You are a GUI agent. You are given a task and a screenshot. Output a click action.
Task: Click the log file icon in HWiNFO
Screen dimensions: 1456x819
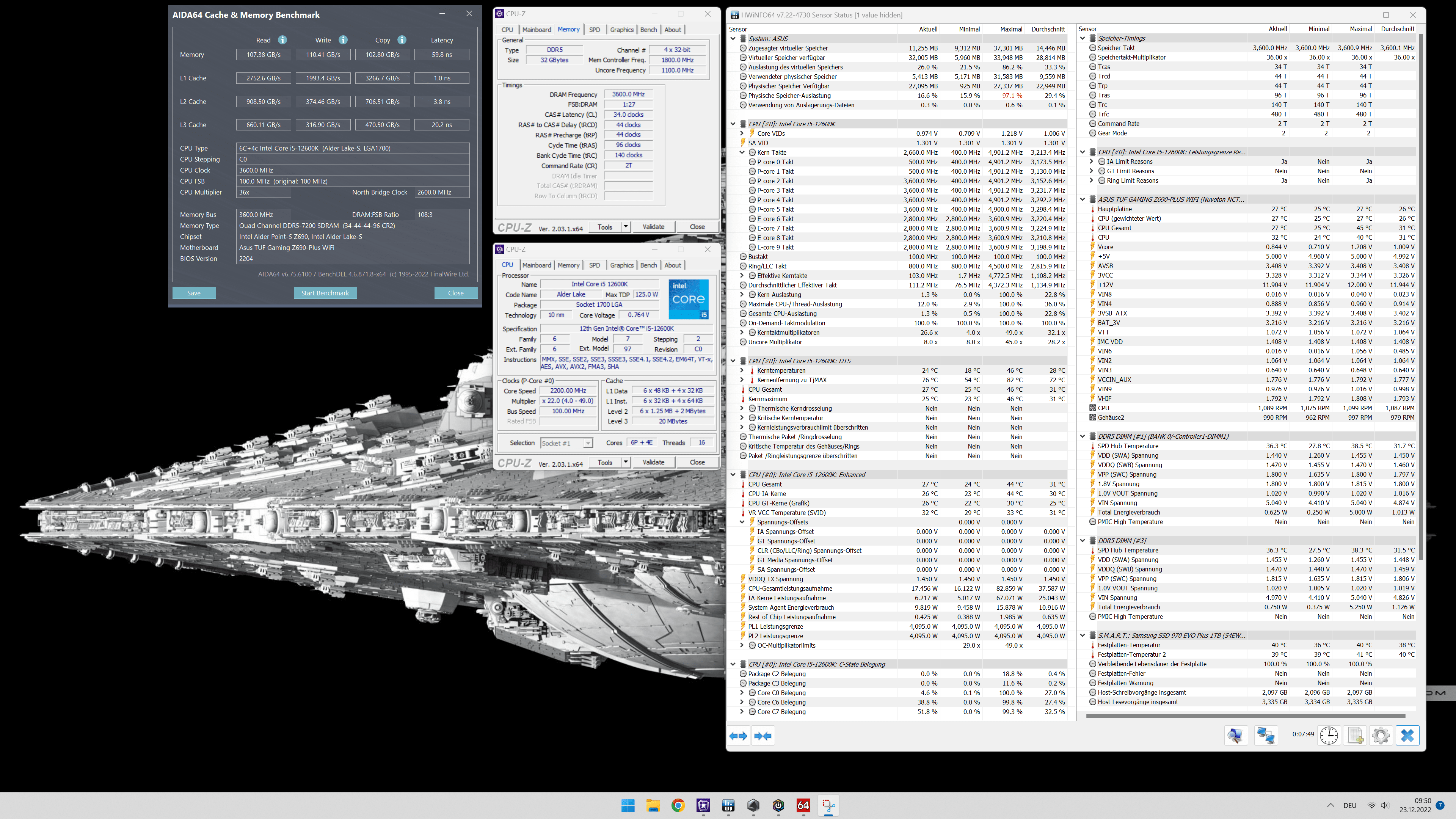click(x=1355, y=735)
